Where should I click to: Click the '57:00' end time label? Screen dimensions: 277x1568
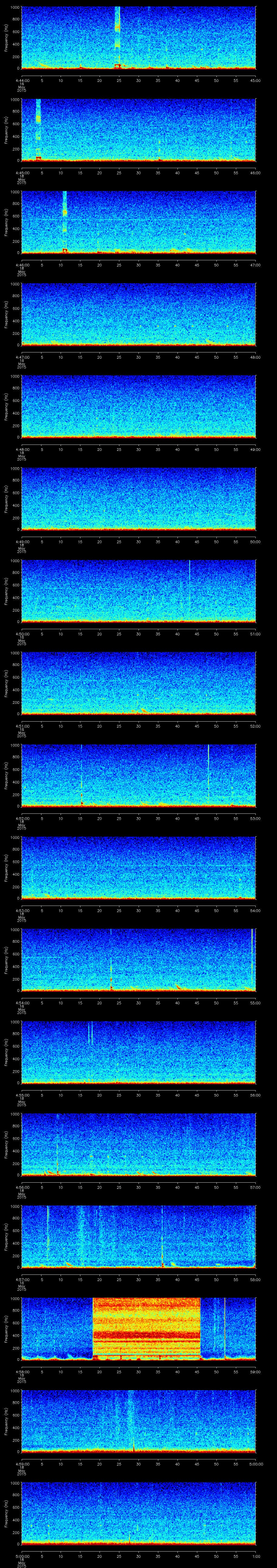point(255,1187)
